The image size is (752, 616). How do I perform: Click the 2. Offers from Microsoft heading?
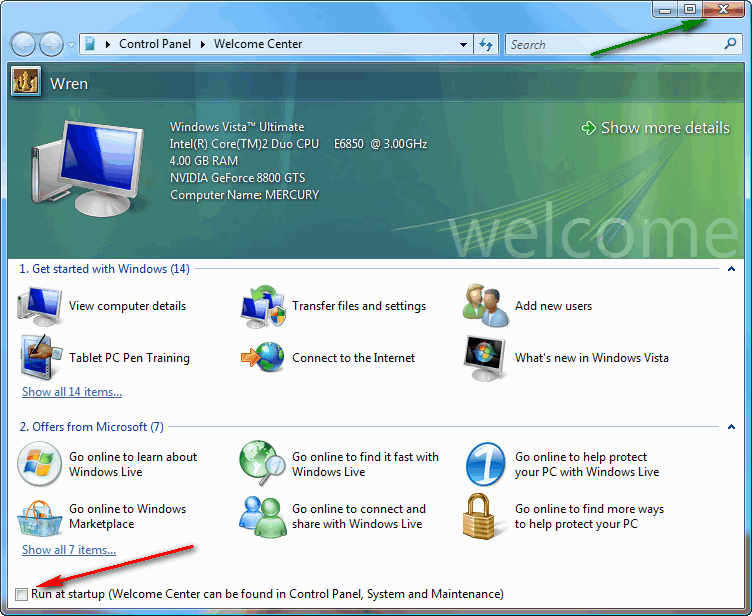pyautogui.click(x=91, y=427)
